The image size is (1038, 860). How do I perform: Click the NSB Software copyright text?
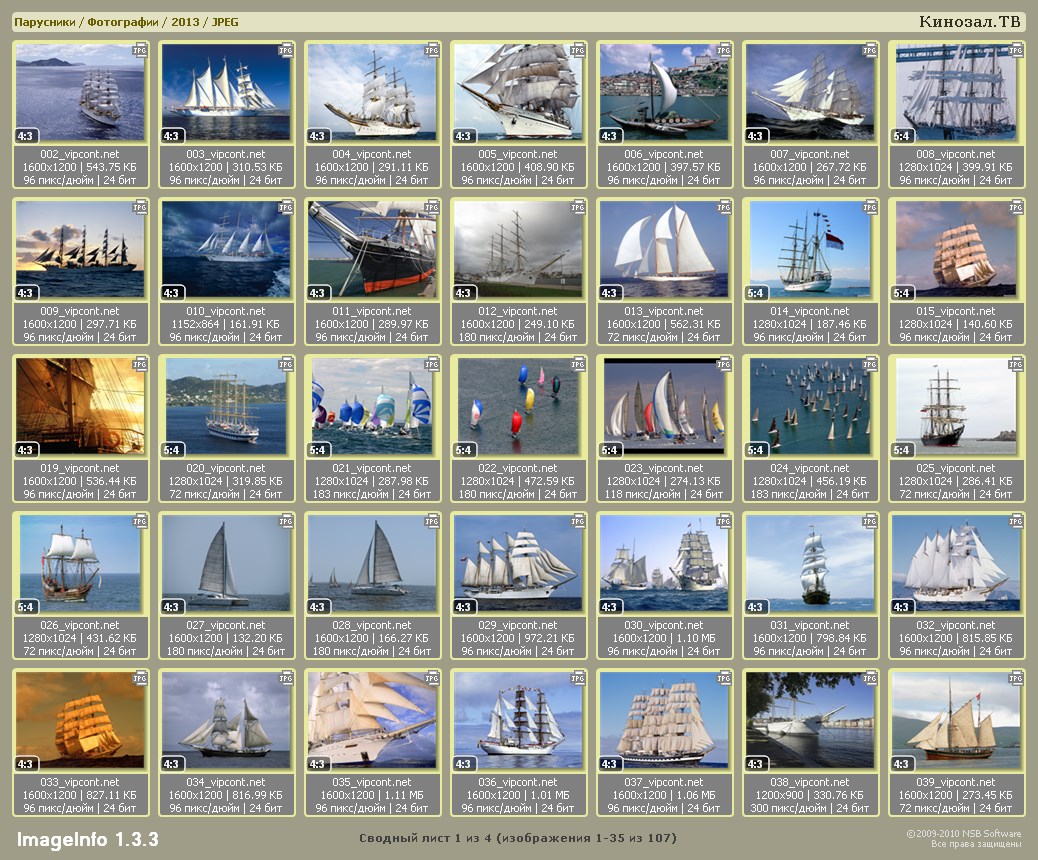click(x=963, y=838)
